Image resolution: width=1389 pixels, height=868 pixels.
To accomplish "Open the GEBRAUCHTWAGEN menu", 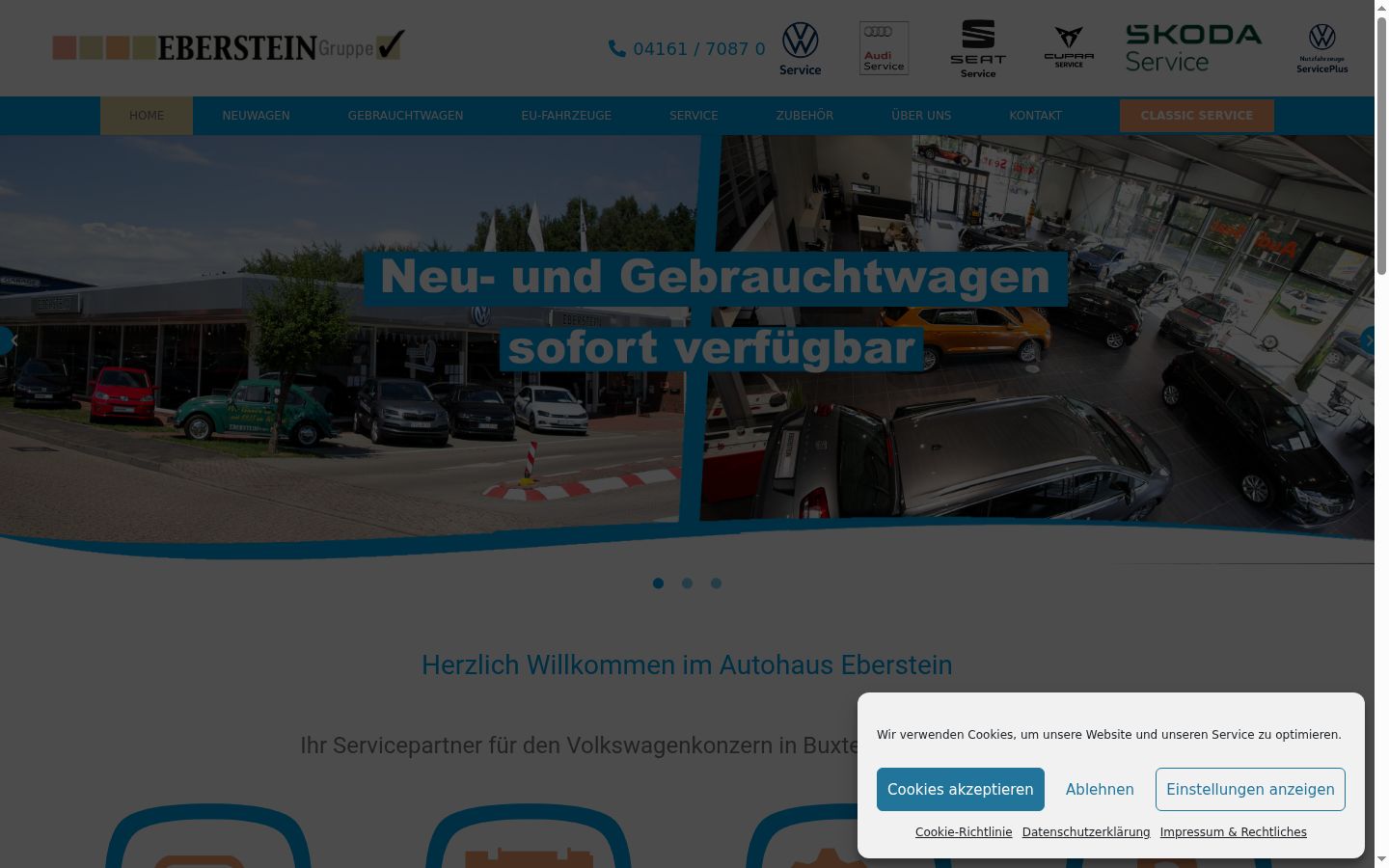I will [x=405, y=116].
